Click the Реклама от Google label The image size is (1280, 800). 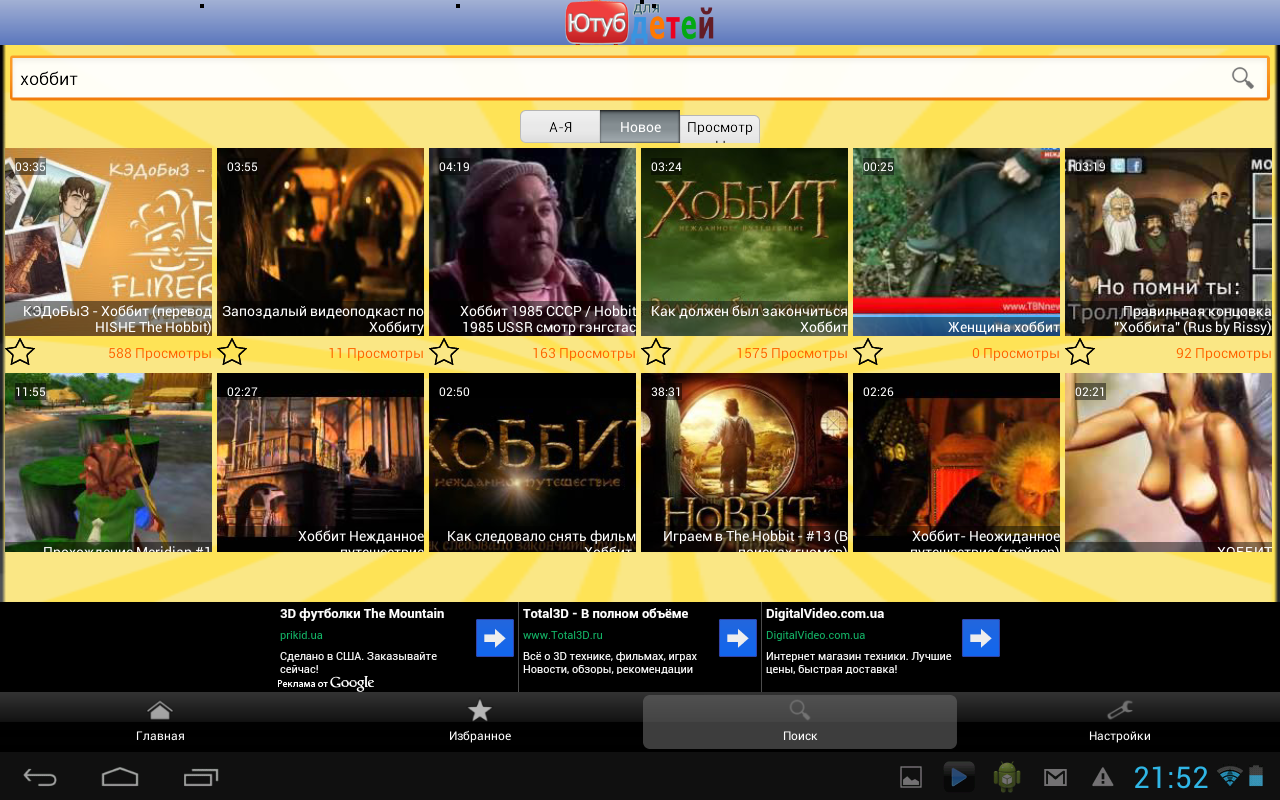326,683
